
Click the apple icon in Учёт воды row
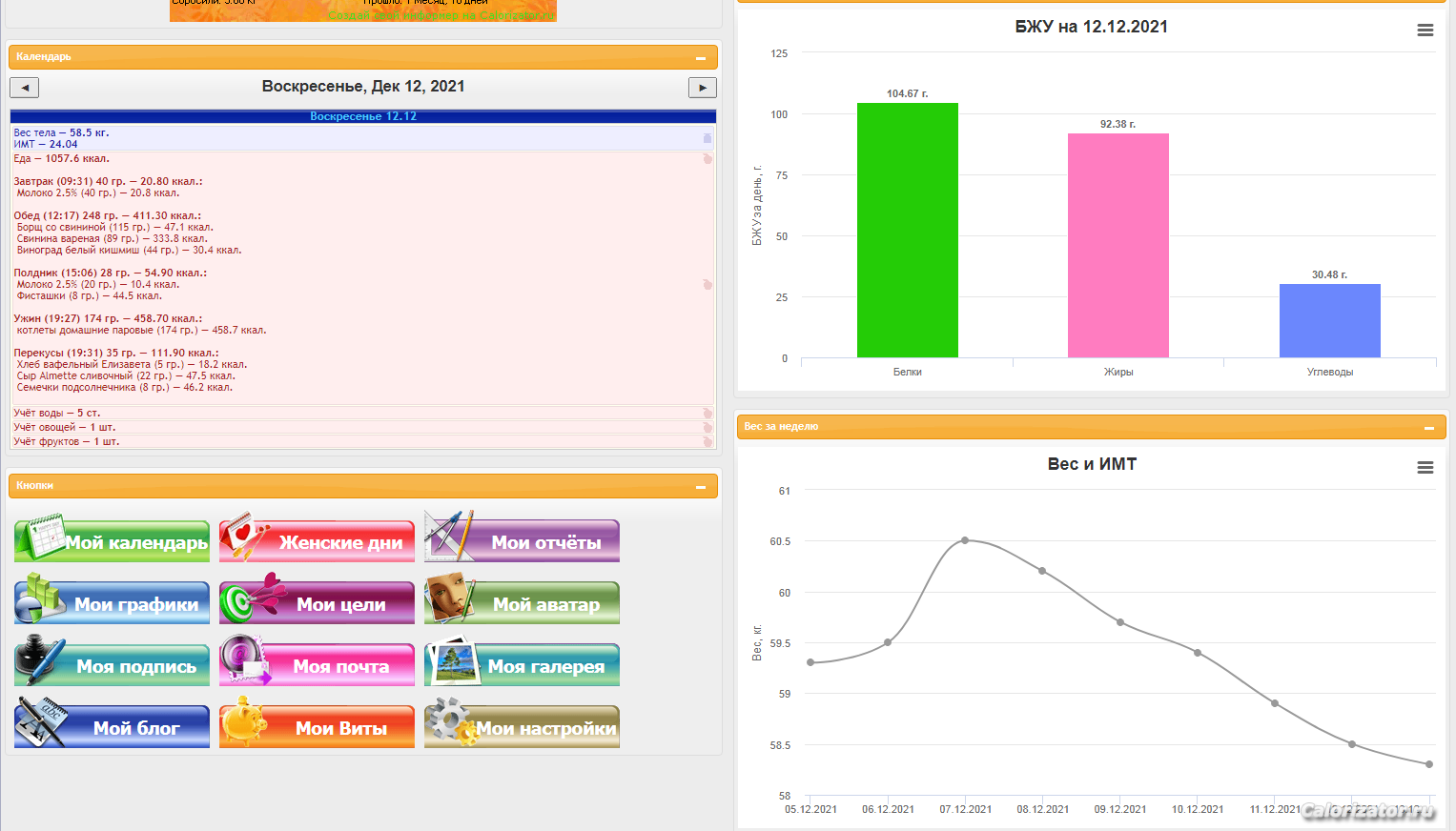click(x=707, y=413)
